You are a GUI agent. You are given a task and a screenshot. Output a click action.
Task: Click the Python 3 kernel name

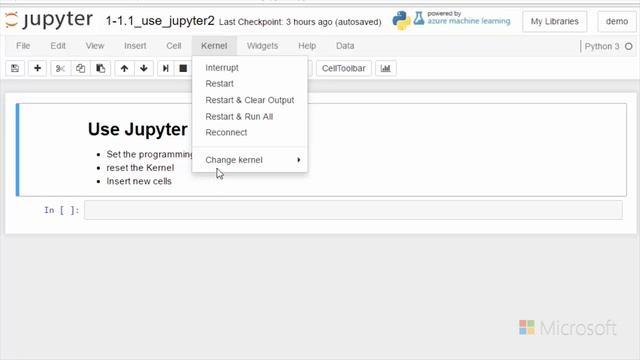tap(602, 46)
